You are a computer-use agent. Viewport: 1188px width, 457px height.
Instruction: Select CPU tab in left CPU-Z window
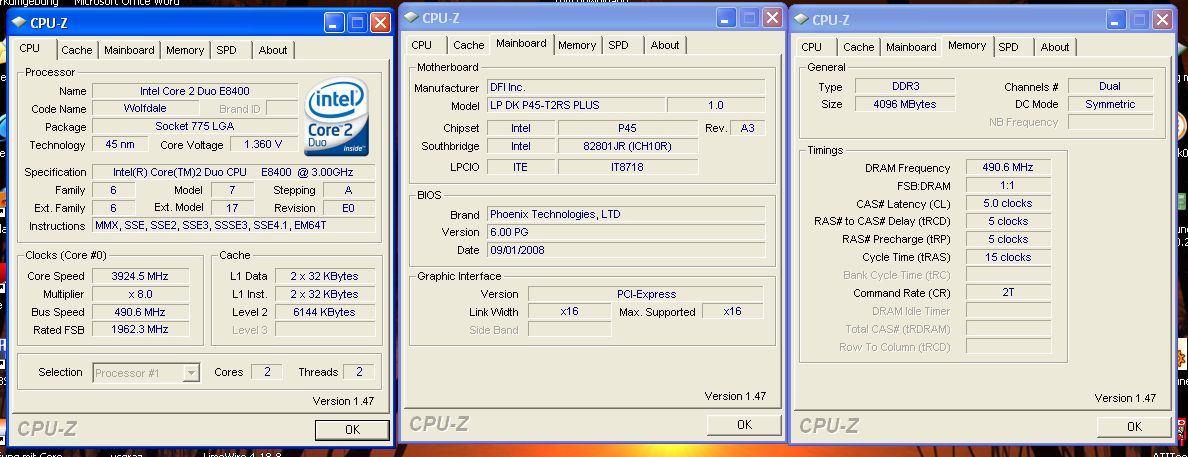30,48
